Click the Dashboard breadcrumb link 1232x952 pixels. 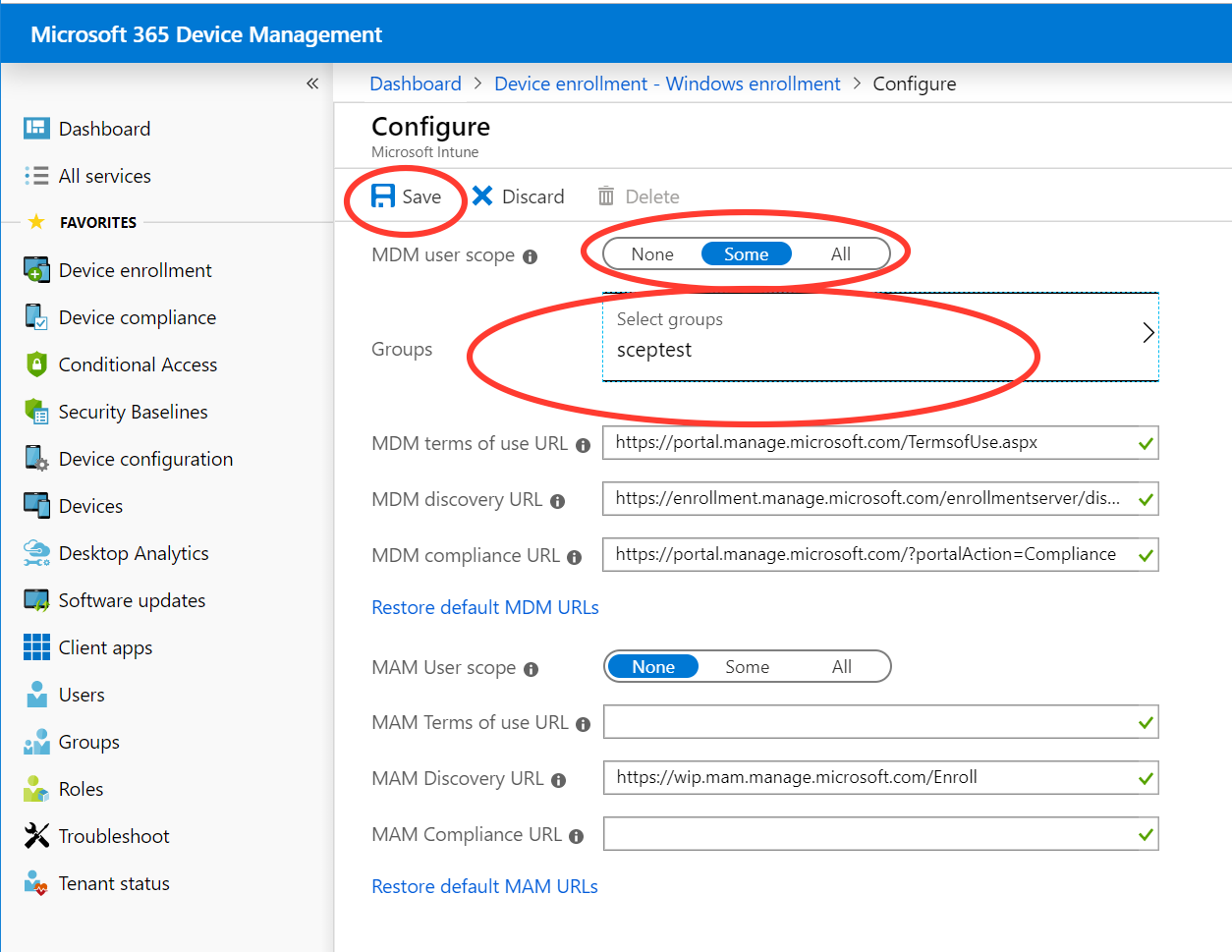coord(415,84)
